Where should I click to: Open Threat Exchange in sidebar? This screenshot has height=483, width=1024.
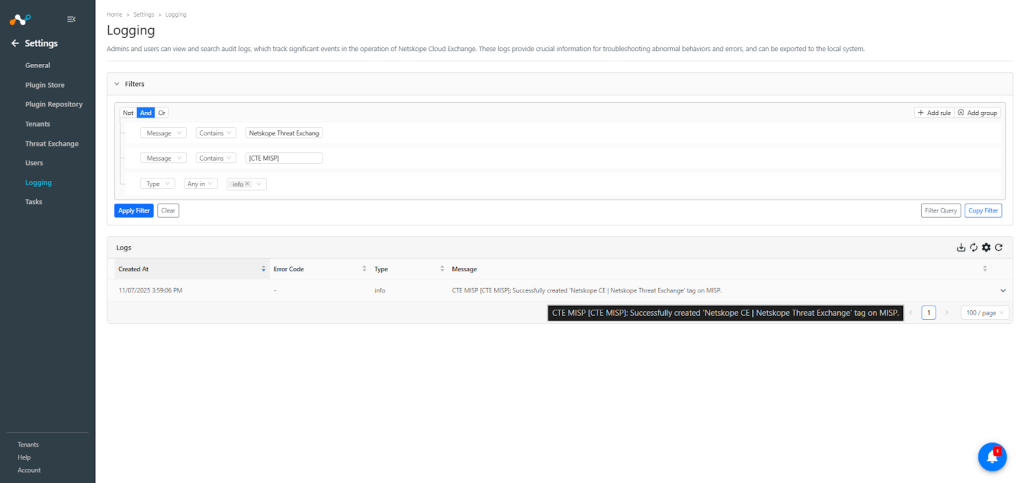[x=52, y=144]
